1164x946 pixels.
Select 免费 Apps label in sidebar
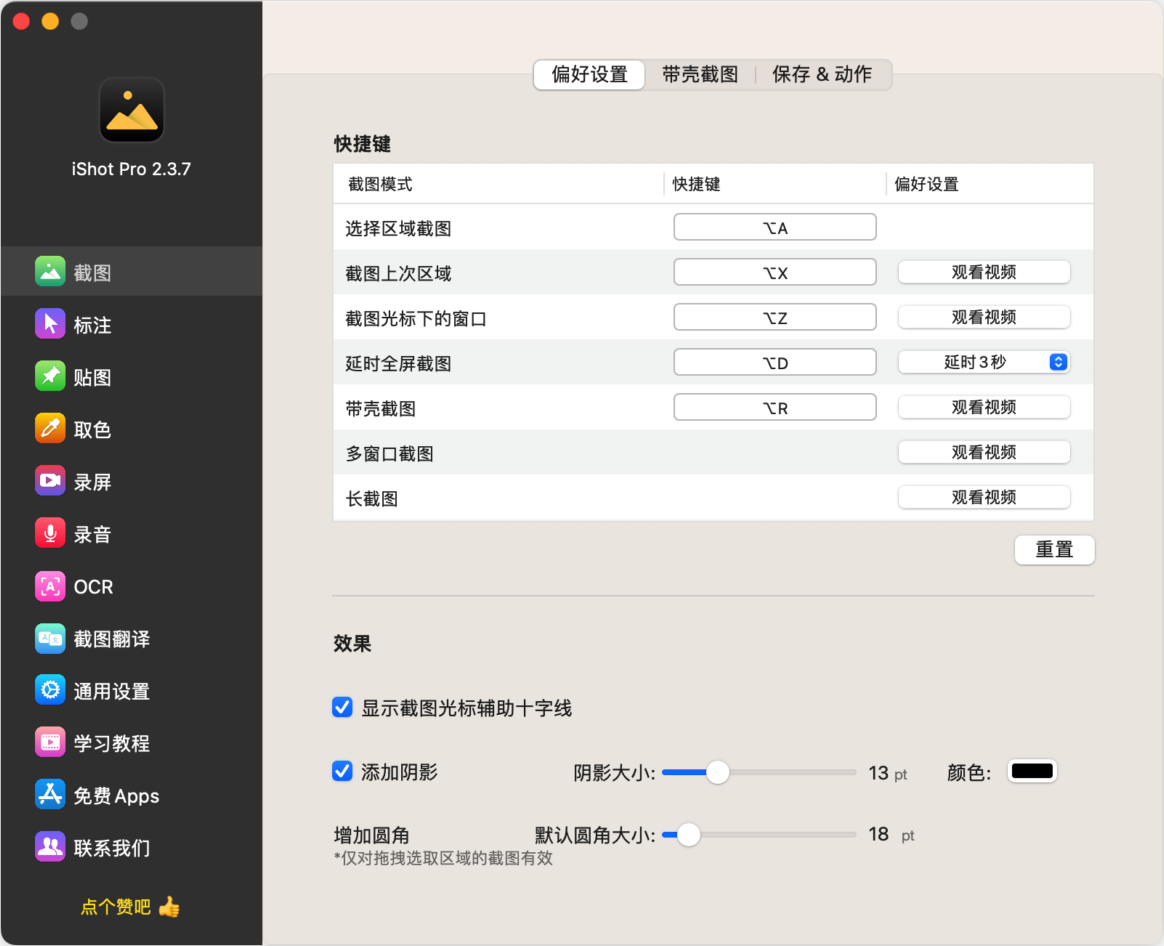click(x=117, y=796)
